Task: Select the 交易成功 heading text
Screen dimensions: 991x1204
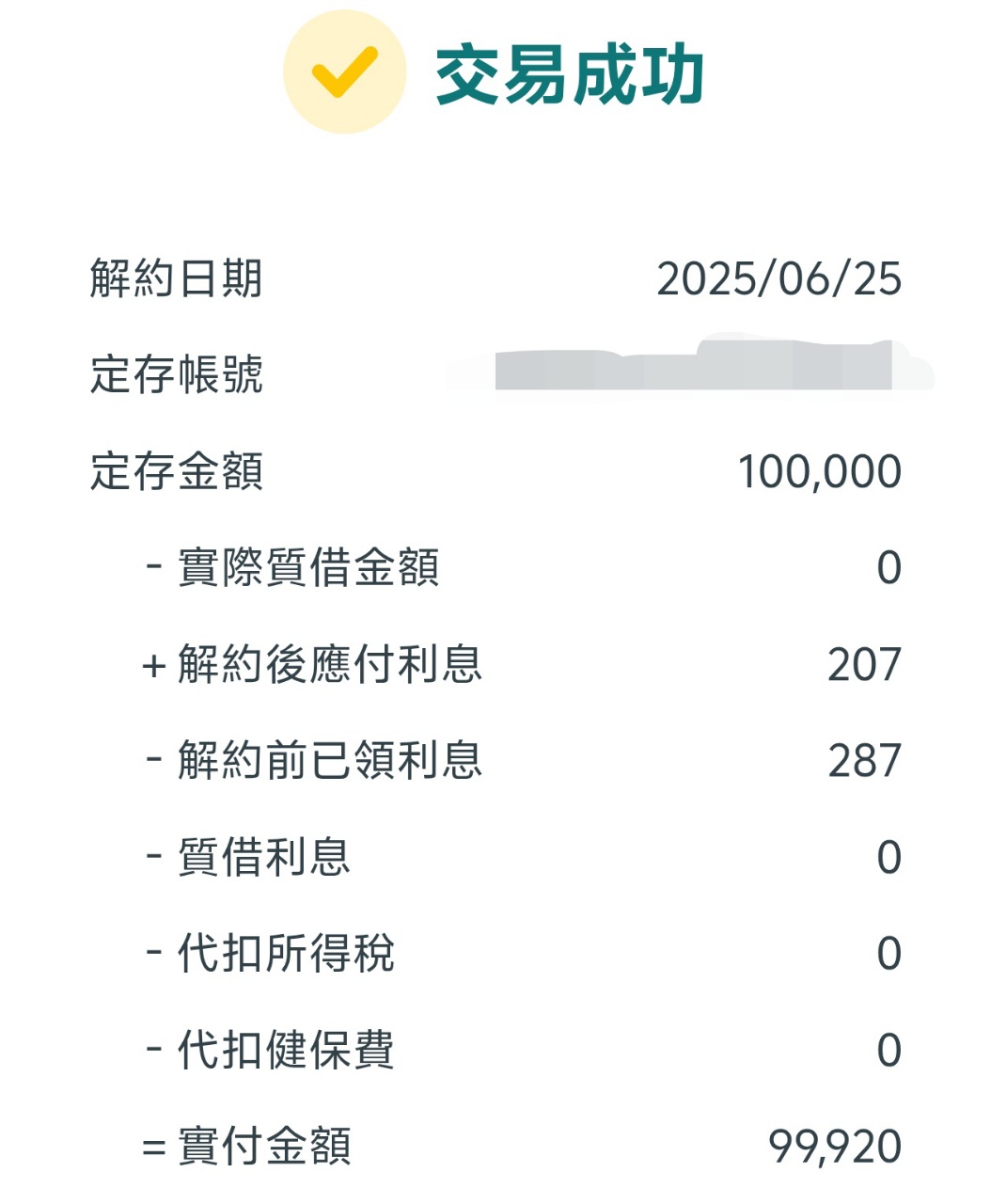Action: (570, 75)
